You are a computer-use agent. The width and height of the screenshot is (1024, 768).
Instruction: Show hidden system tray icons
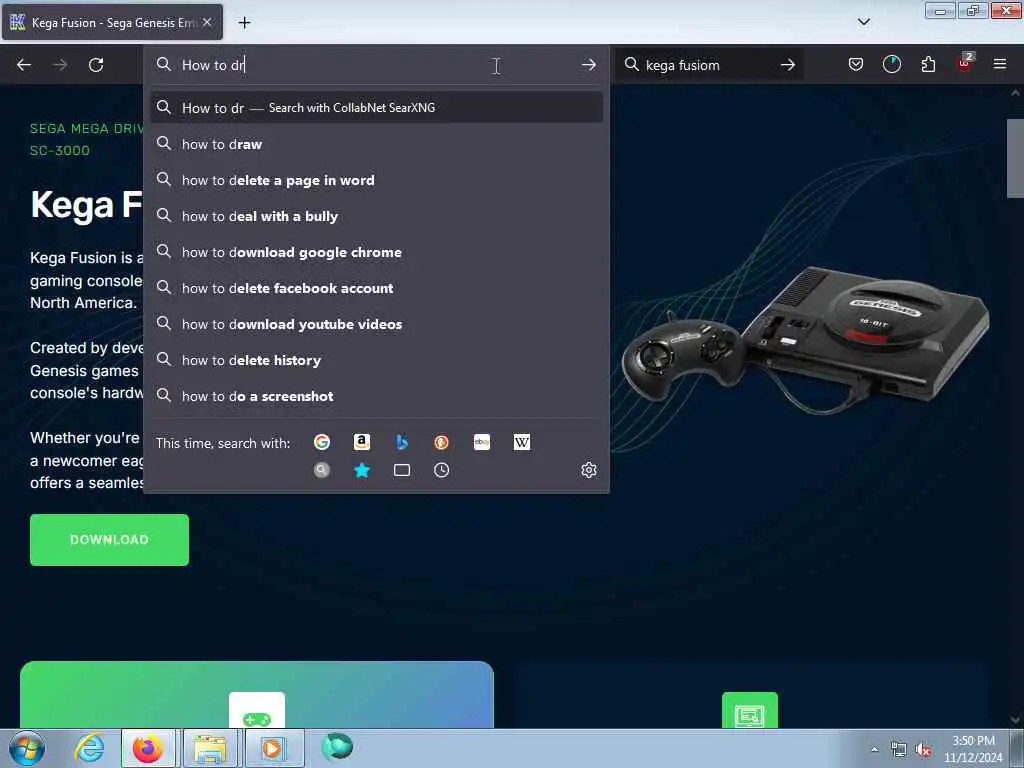pos(874,749)
